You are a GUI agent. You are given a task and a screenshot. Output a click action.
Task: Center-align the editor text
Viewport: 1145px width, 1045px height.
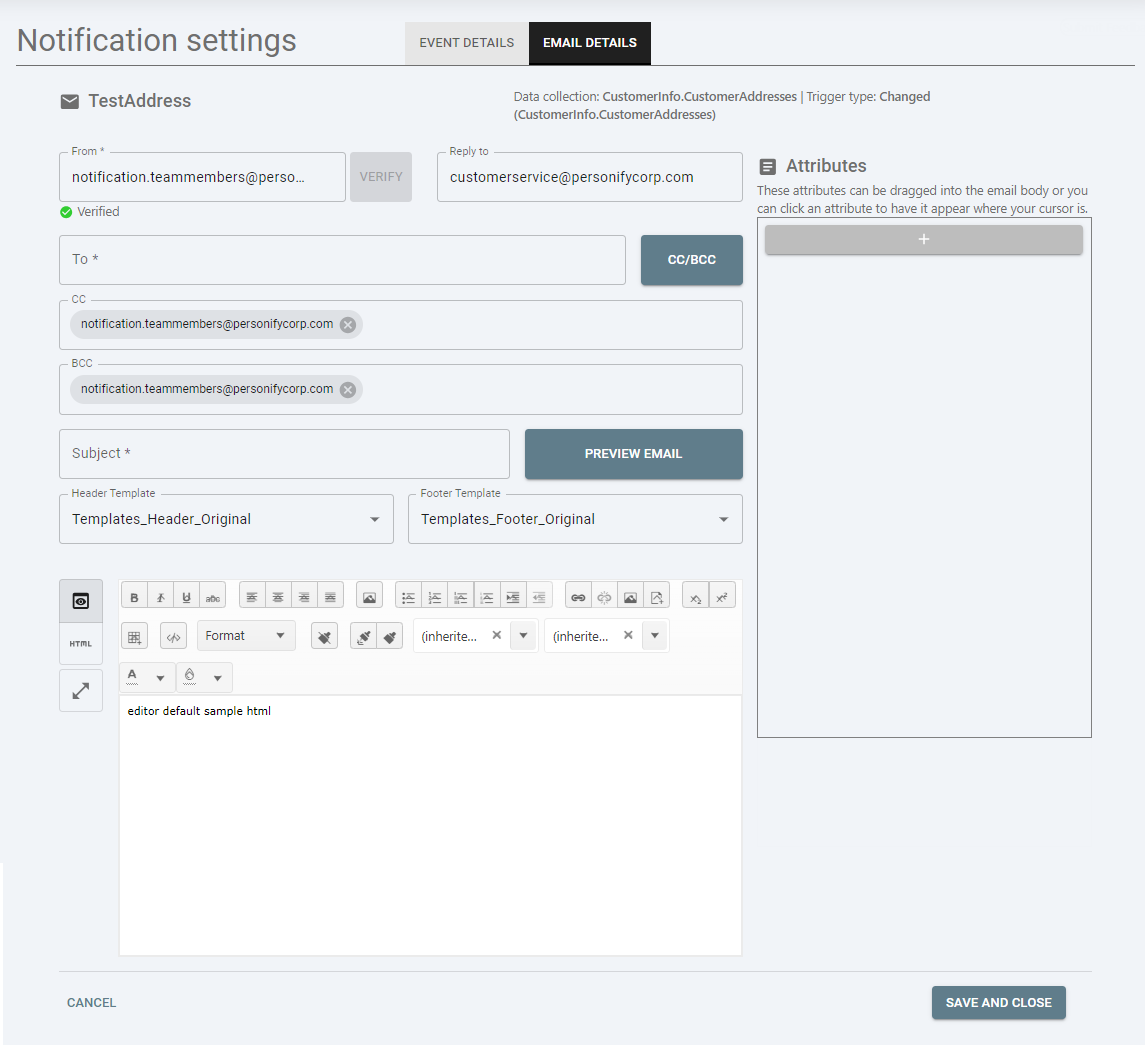(278, 597)
